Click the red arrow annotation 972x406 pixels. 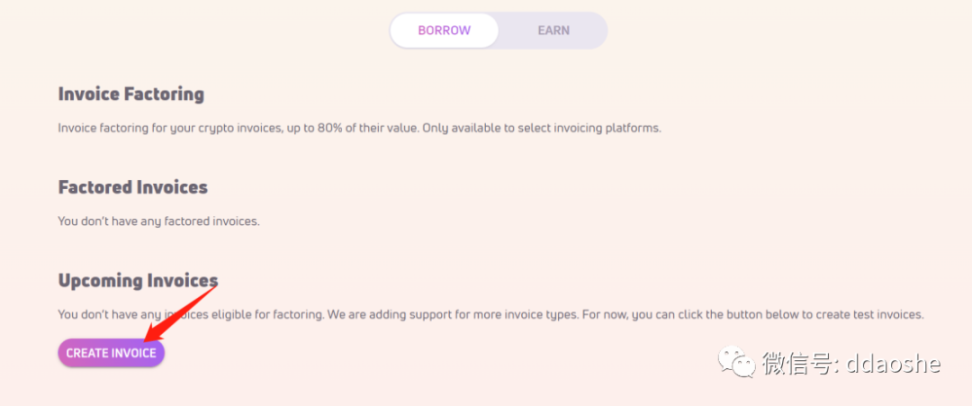pyautogui.click(x=181, y=315)
